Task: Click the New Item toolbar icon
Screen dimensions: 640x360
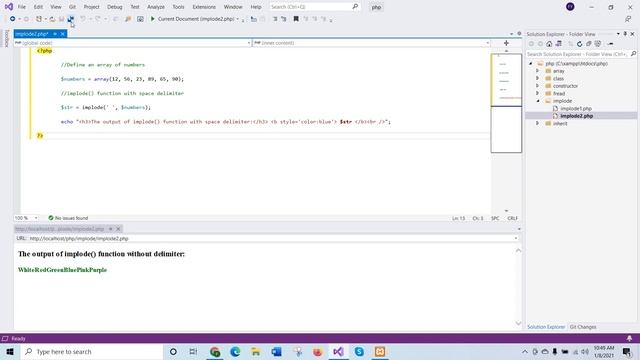Action: pyautogui.click(x=39, y=19)
